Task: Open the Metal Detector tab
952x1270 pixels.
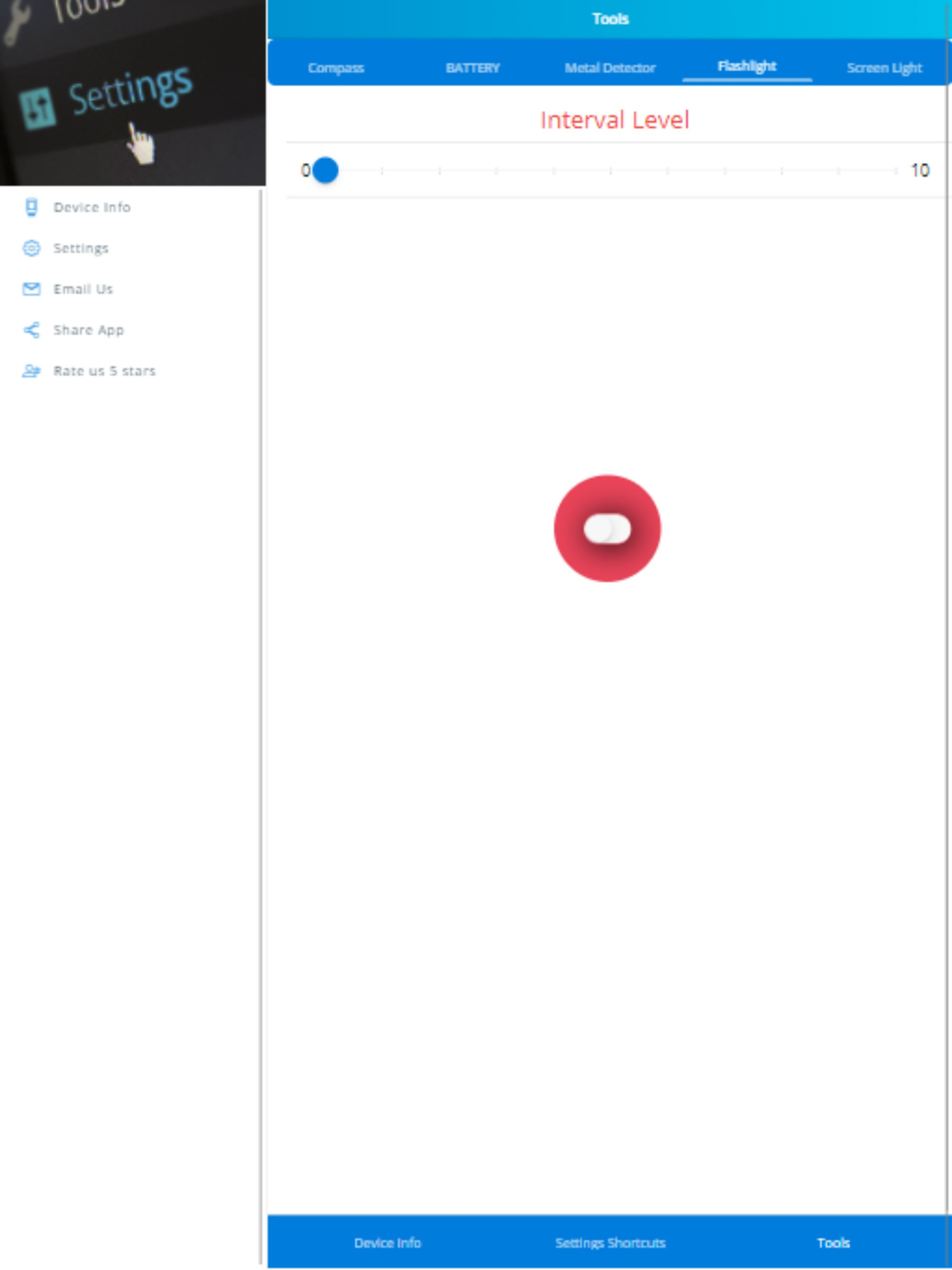Action: pos(610,68)
